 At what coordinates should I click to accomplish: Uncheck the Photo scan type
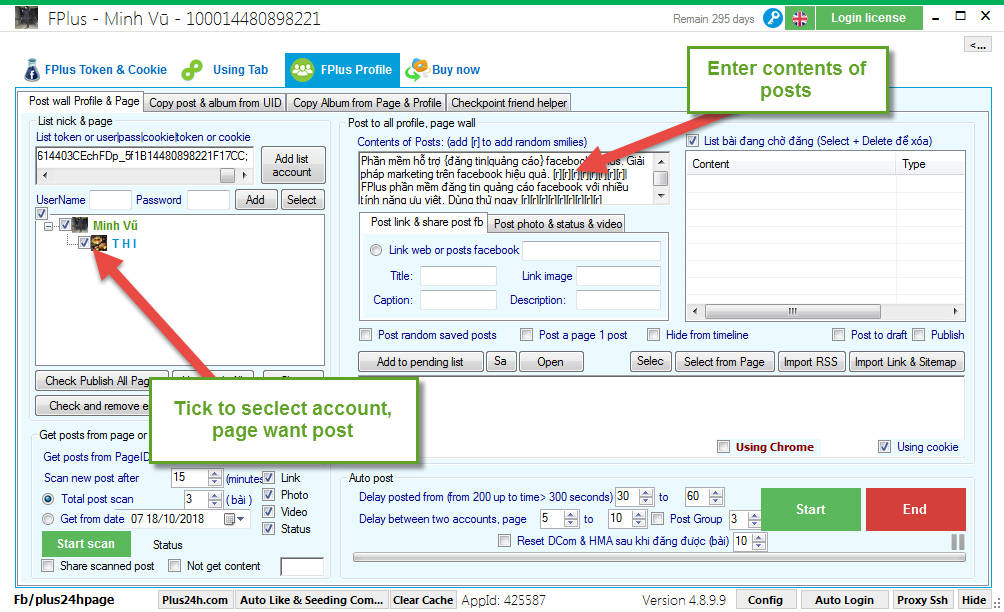[269, 495]
